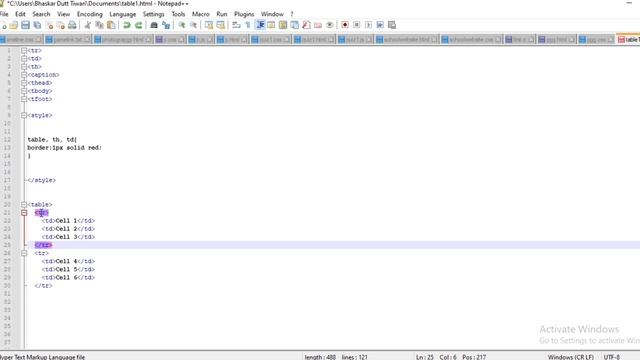Image resolution: width=640 pixels, height=360 pixels.
Task: Click the 'Ln : 25' status bar field
Action: pyautogui.click(x=424, y=357)
